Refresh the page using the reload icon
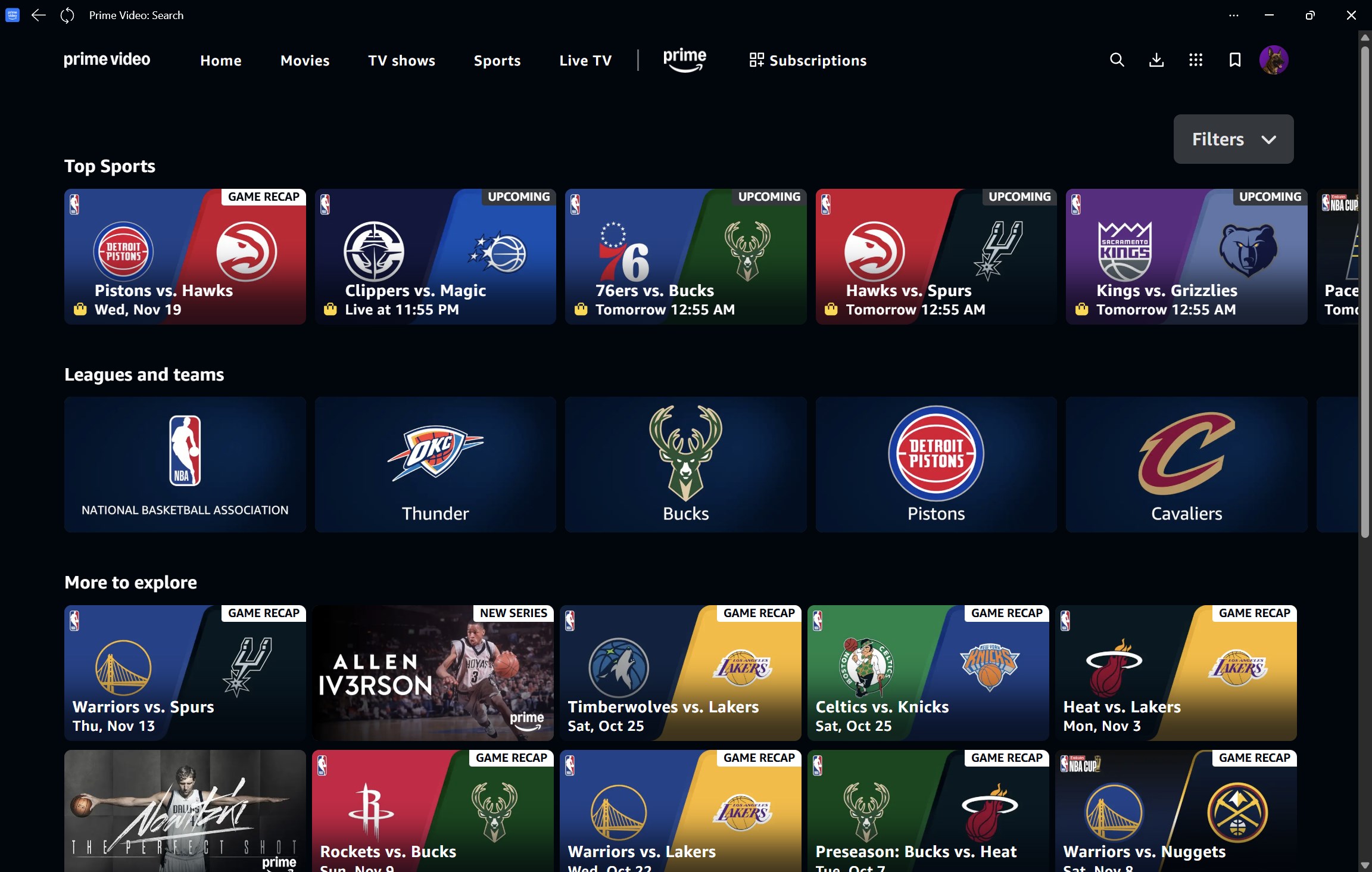The width and height of the screenshot is (1372, 872). tap(67, 15)
